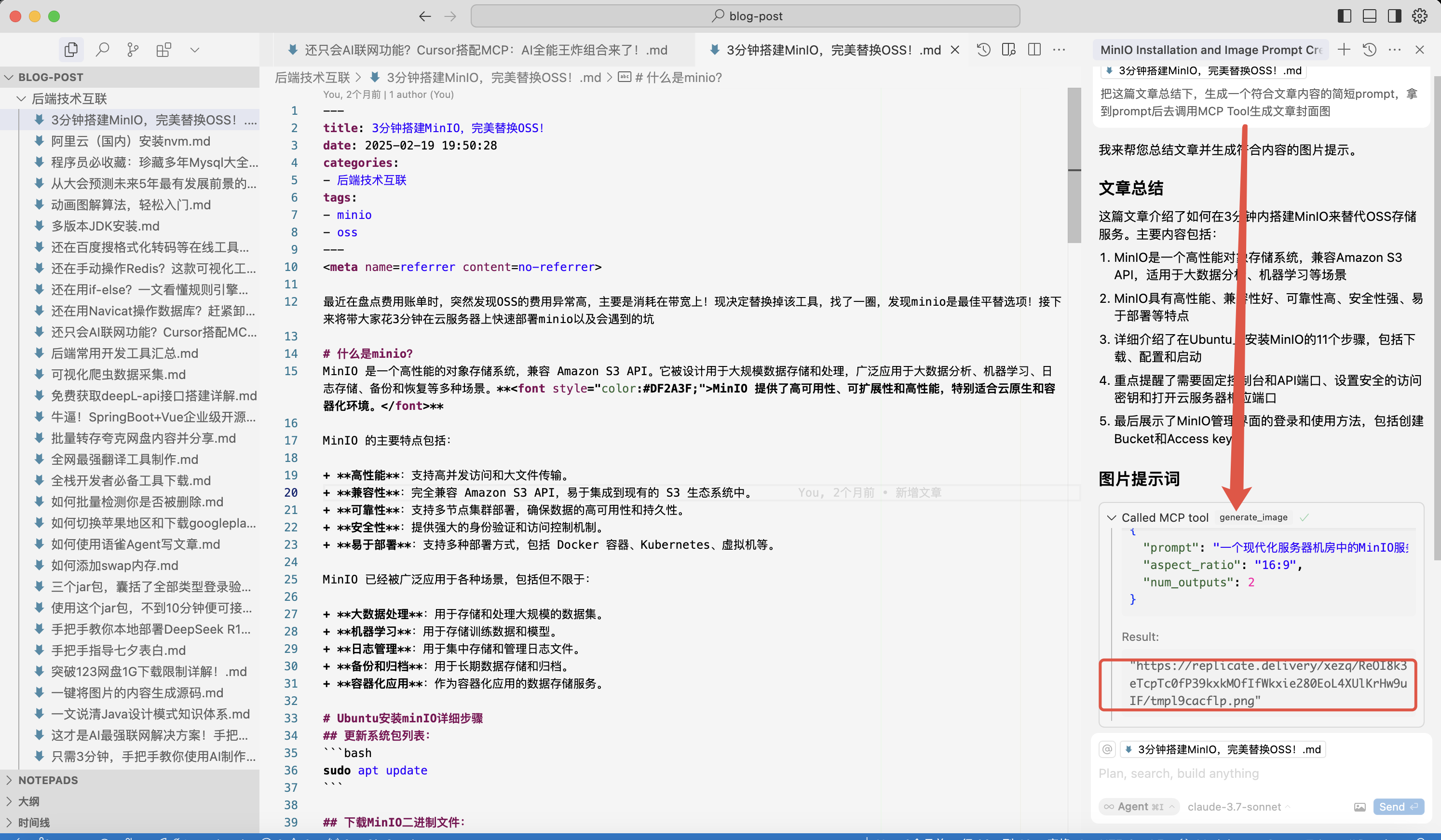Split the editor right

click(x=1034, y=50)
